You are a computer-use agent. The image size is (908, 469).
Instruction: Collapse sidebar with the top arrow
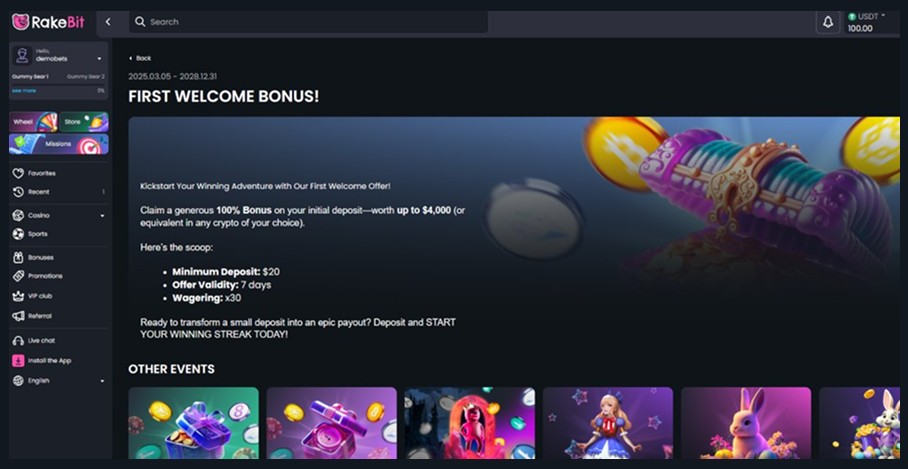tap(108, 22)
